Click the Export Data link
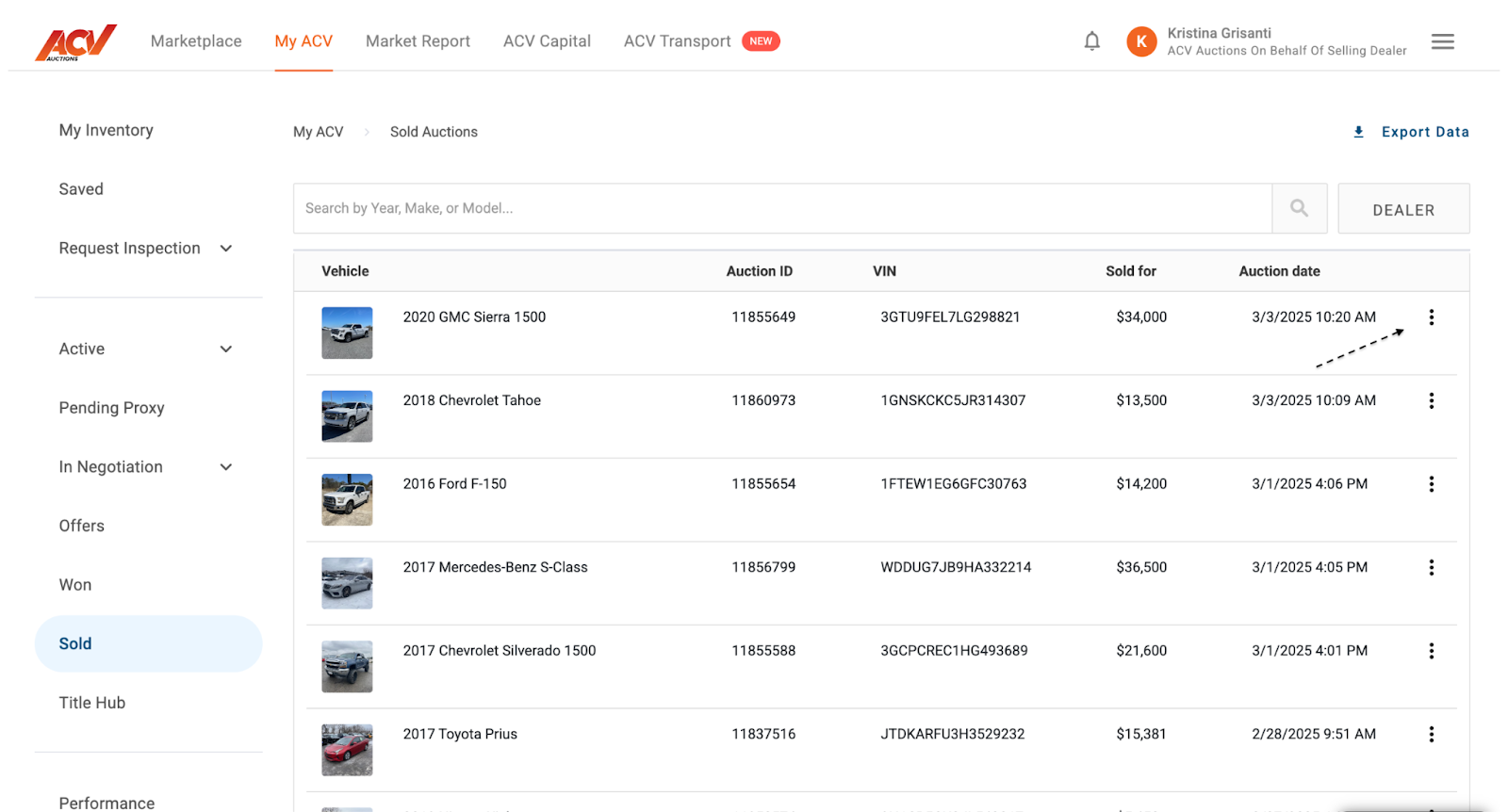 1425,132
